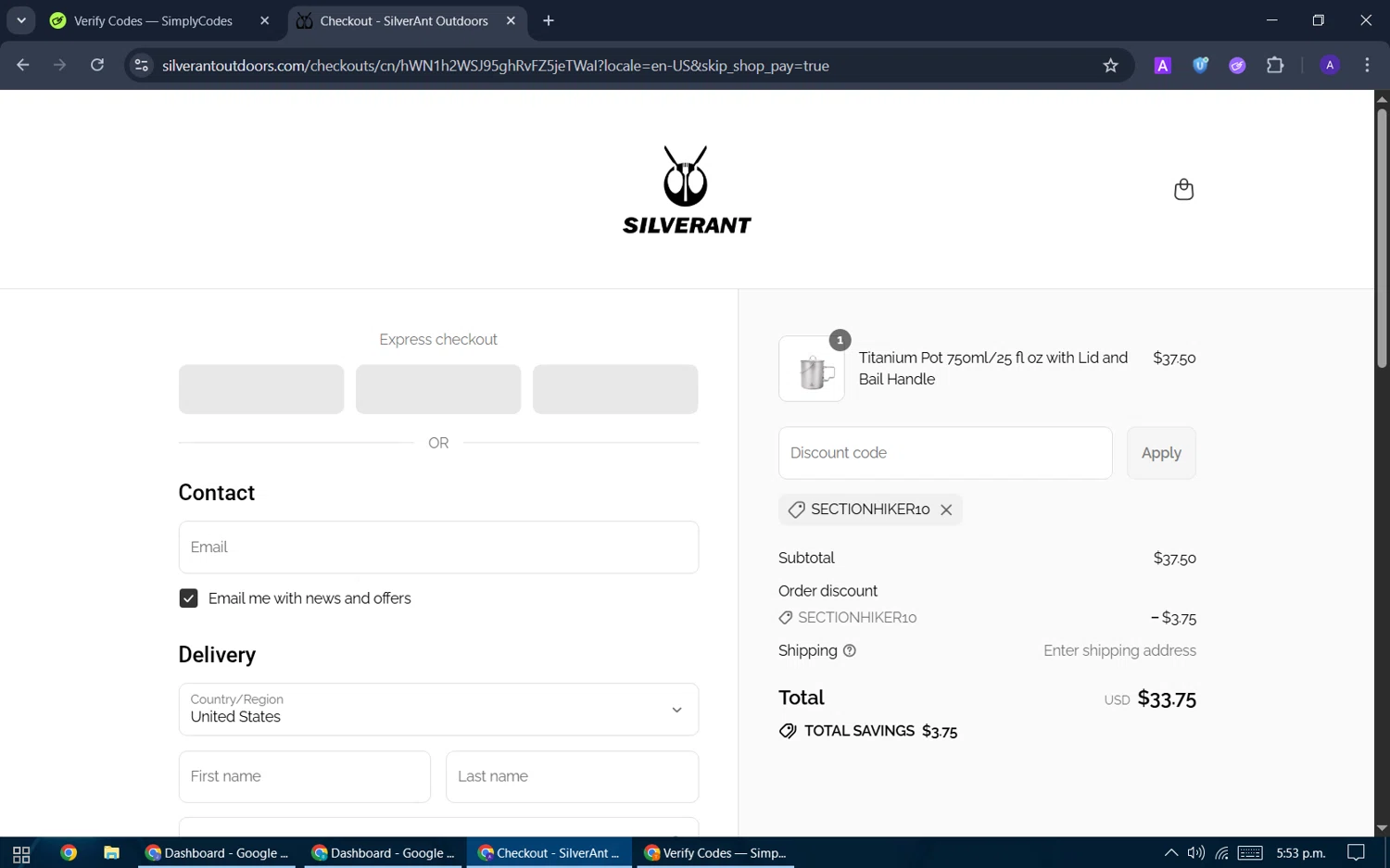Click the Subtotal $37.50 amount
Viewport: 1390px width, 868px height.
pyautogui.click(x=1174, y=559)
